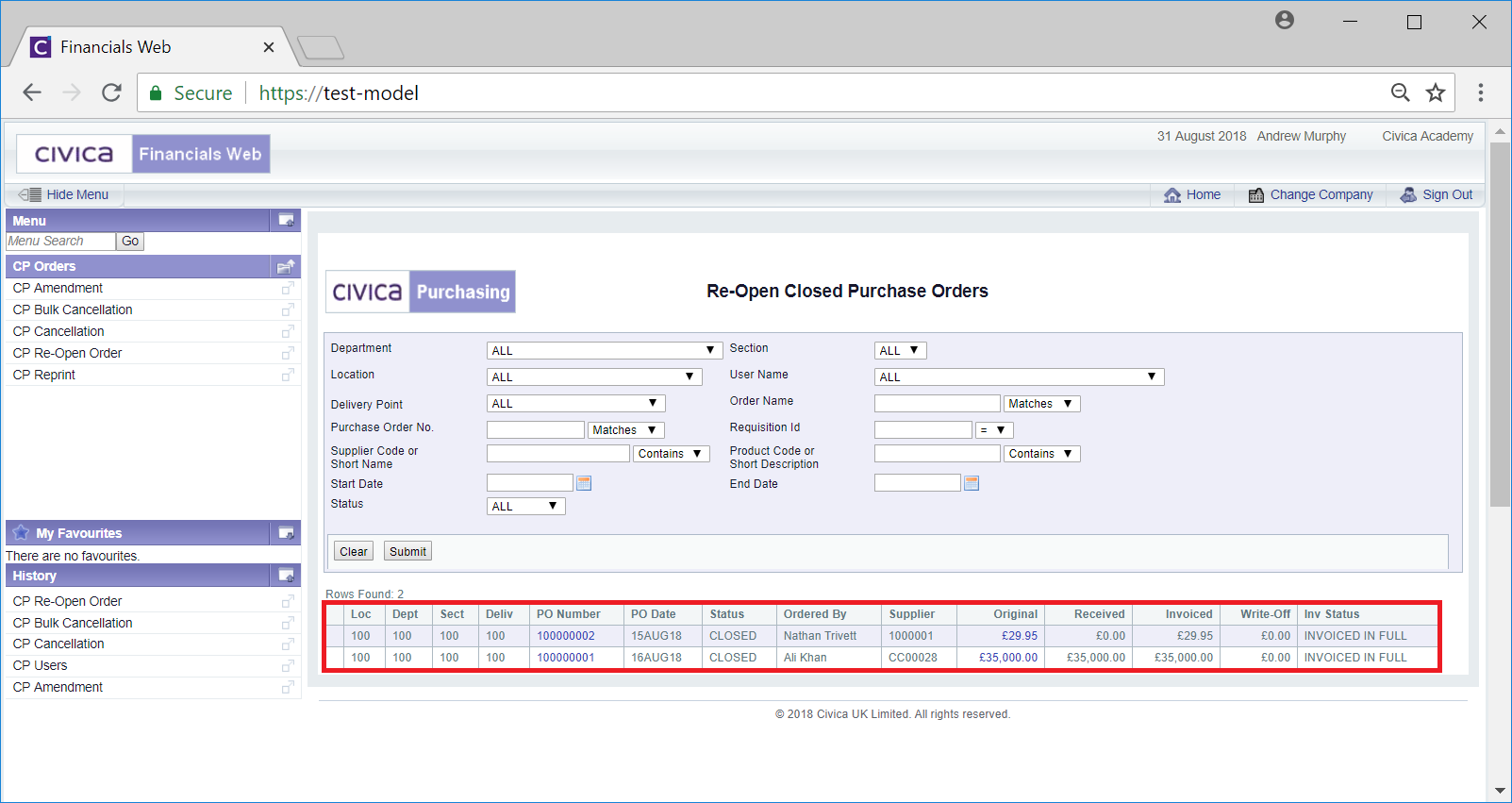Open CP Re-Open Order new-window icon under CP Orders
This screenshot has height=803, width=1512.
click(x=288, y=353)
